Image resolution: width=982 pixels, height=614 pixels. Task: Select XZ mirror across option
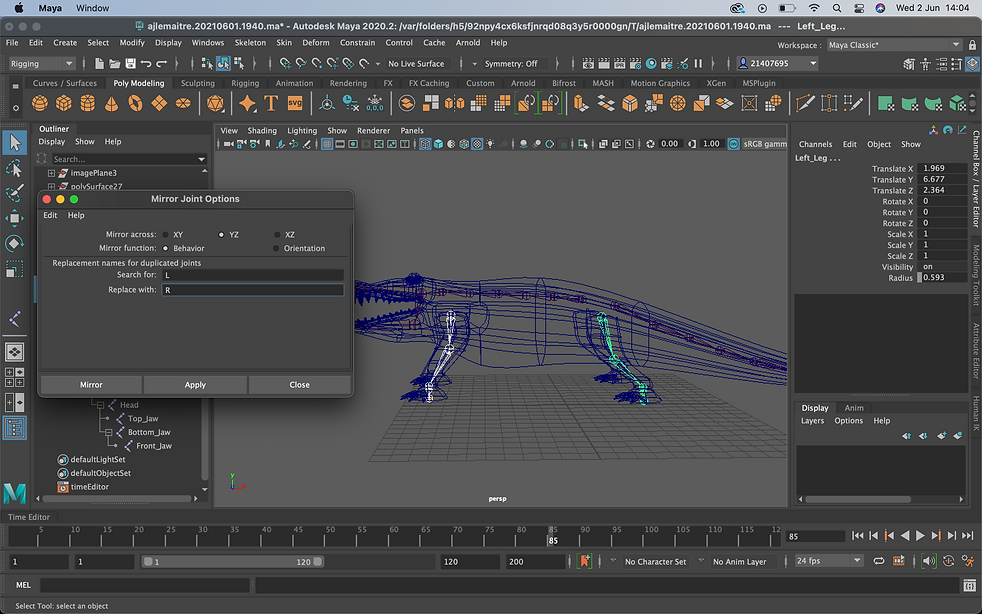(x=277, y=234)
